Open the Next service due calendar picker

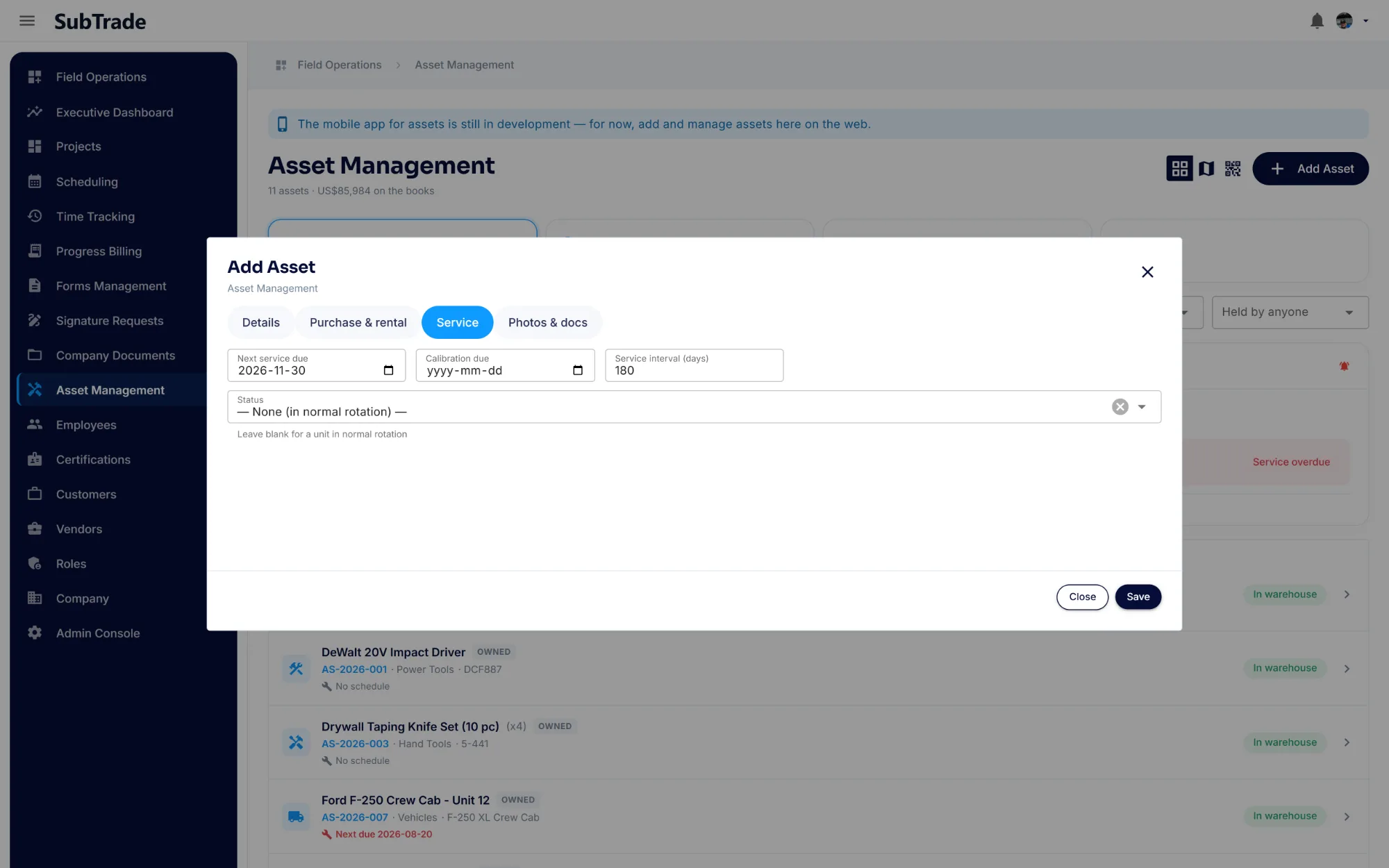(388, 370)
